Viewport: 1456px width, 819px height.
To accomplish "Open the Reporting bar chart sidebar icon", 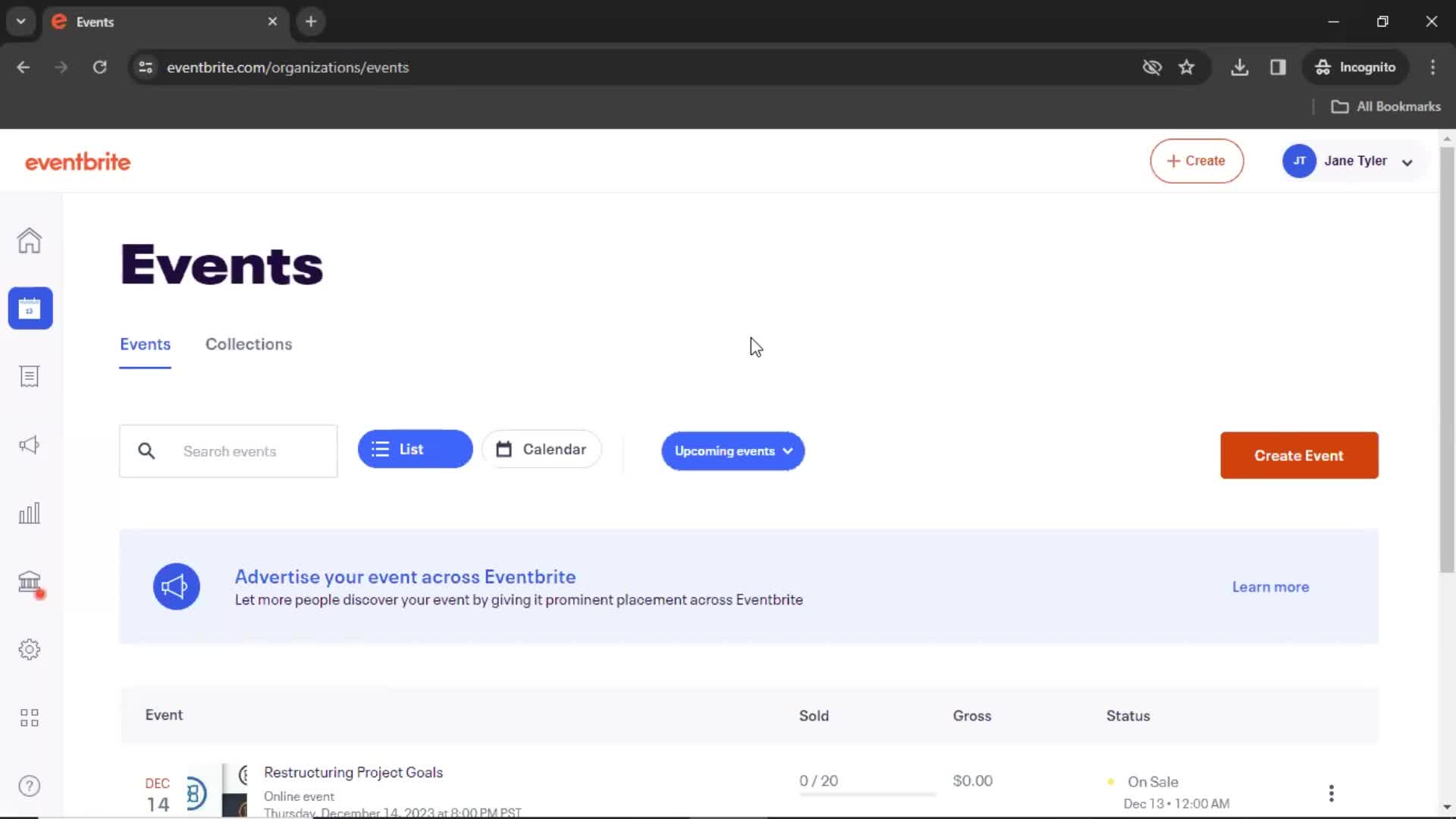I will (30, 513).
